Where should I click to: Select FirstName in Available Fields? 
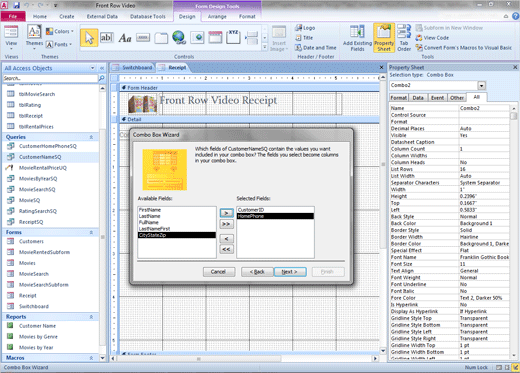pos(176,210)
